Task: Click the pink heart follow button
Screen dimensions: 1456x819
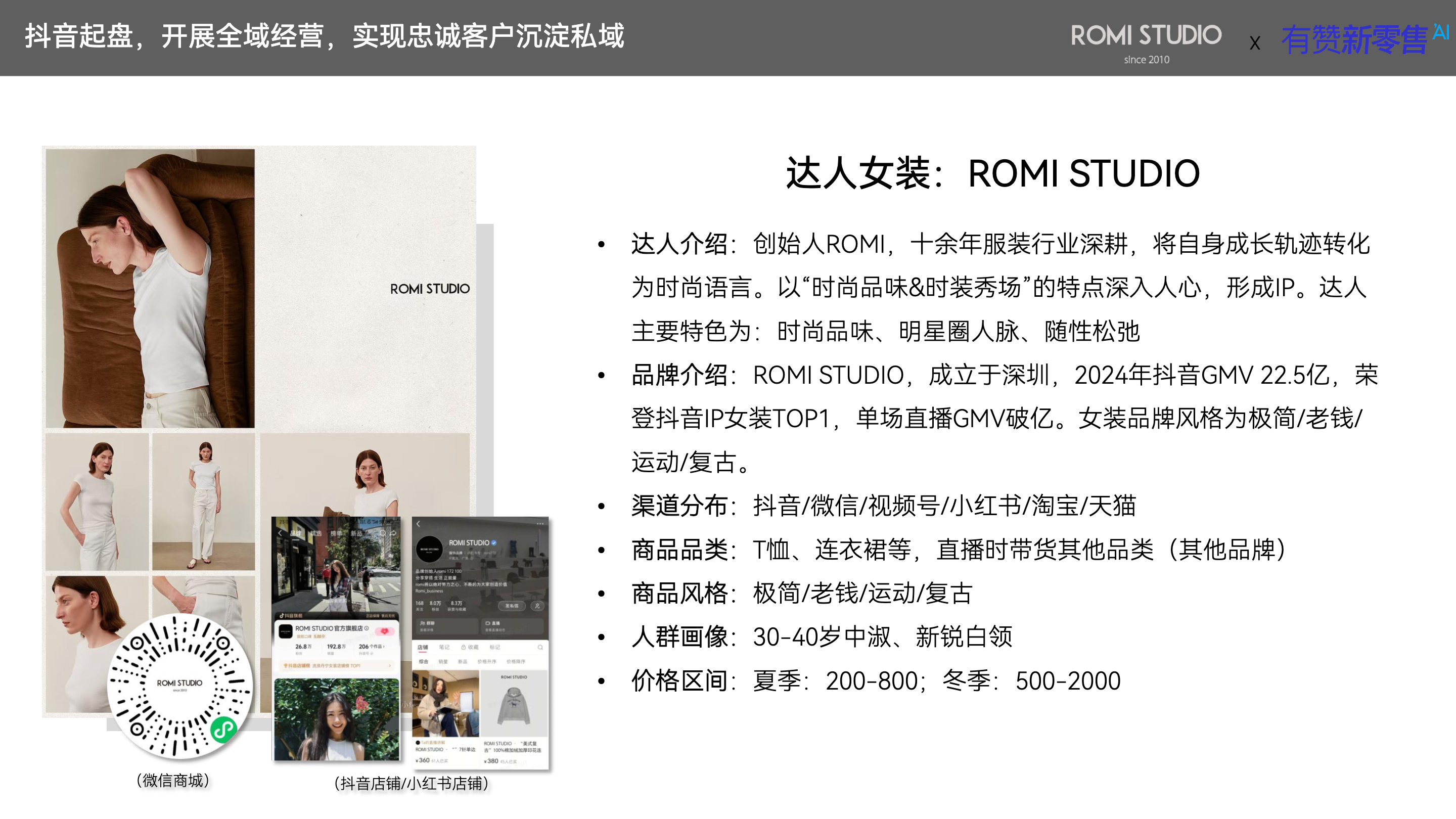Action: [x=385, y=631]
